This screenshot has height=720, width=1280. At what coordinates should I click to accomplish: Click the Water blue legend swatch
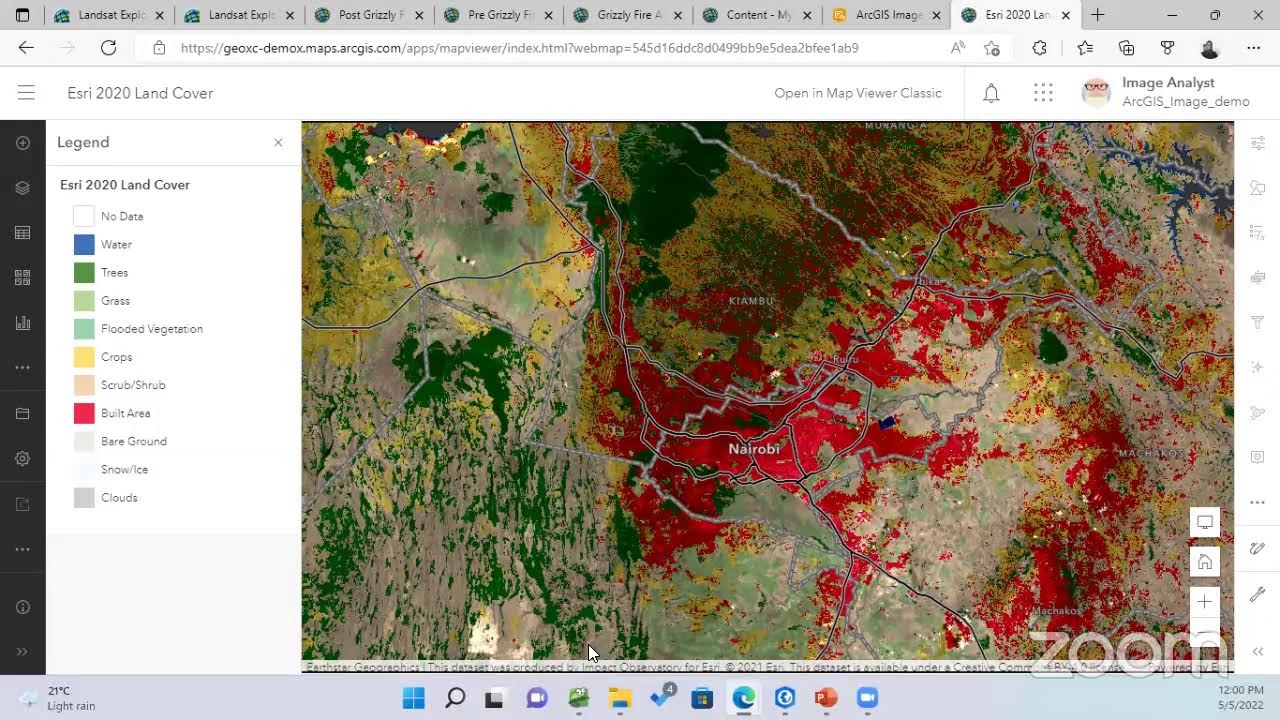coord(84,244)
